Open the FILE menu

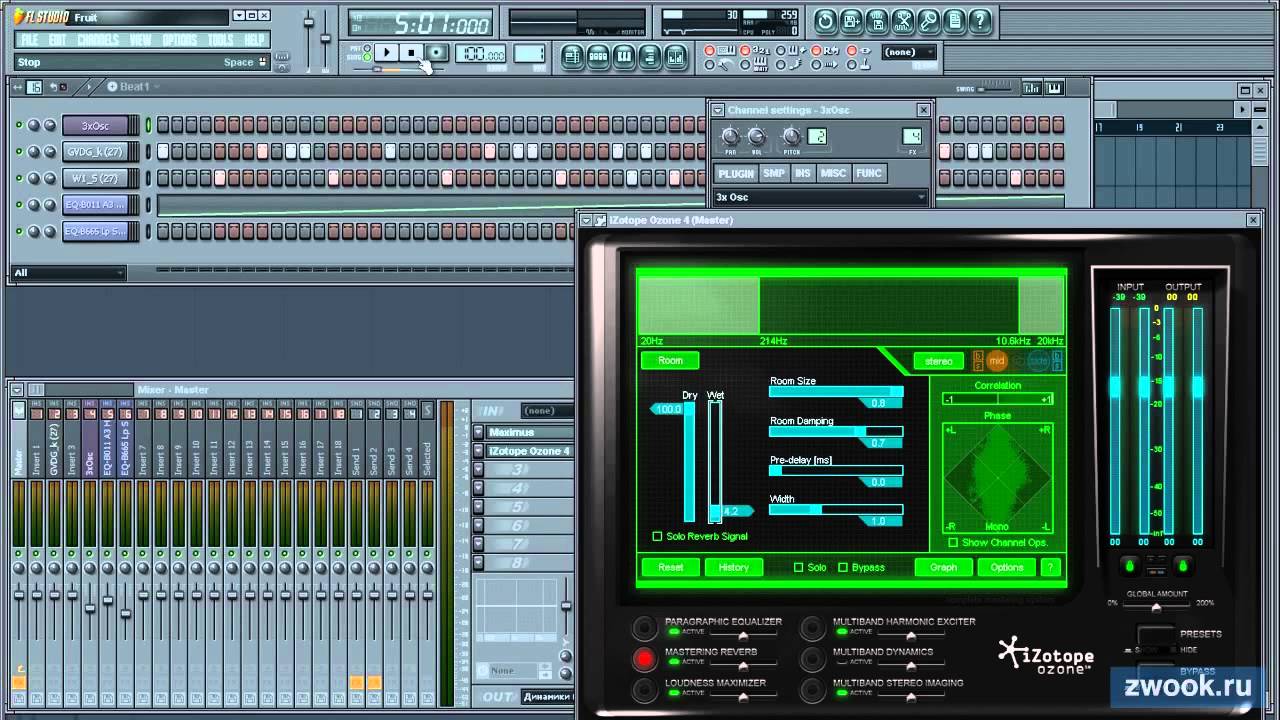pos(30,40)
